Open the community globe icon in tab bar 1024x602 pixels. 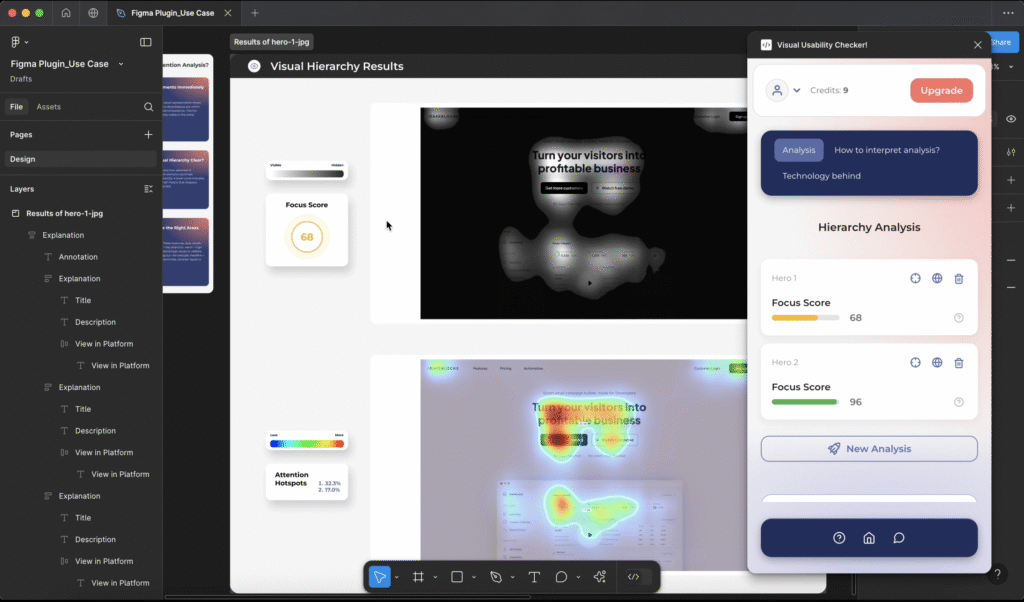(93, 13)
